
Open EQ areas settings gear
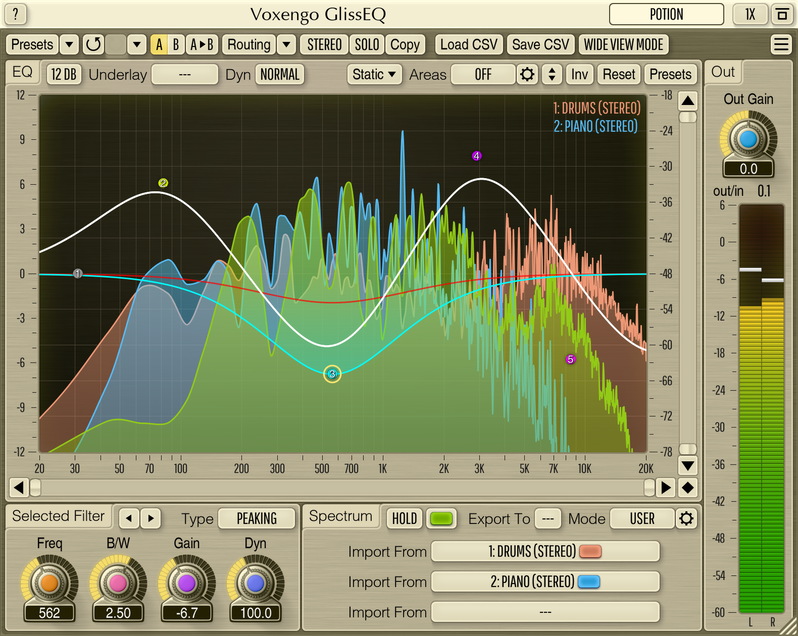pyautogui.click(x=527, y=75)
